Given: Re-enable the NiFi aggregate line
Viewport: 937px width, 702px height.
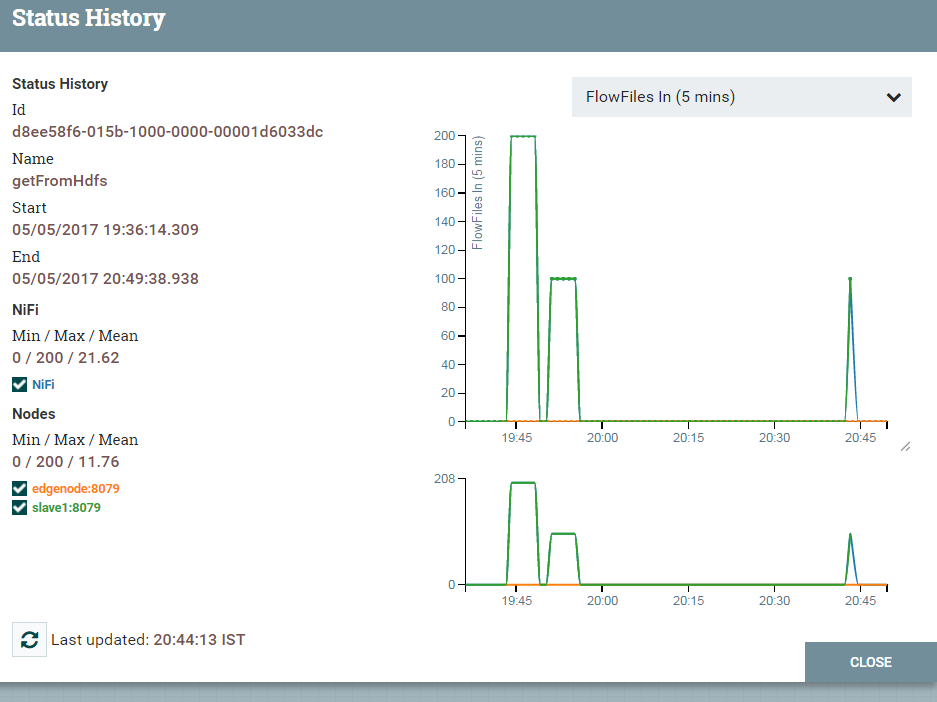Looking at the screenshot, I should pos(17,384).
